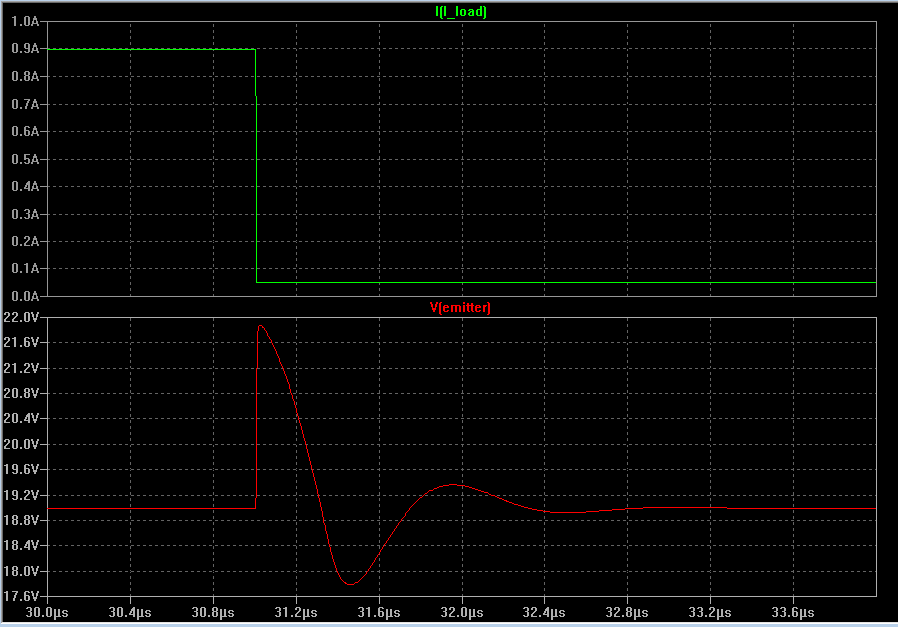Screen dimensions: 898x627
Task: Click the I(I_load) trace label
Action: pyautogui.click(x=461, y=11)
